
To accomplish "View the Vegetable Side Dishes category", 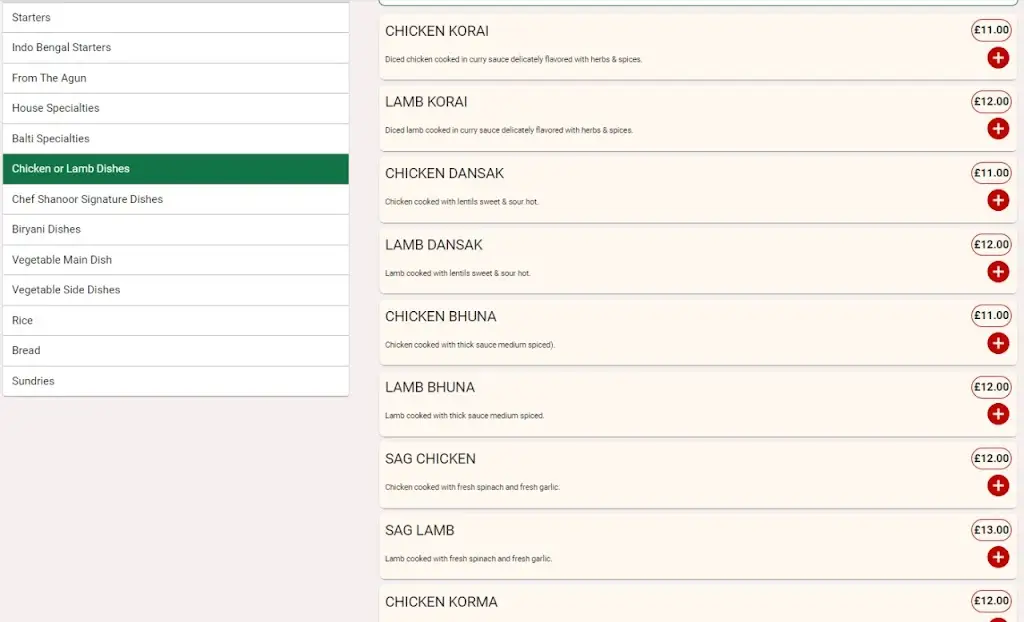I will 175,290.
